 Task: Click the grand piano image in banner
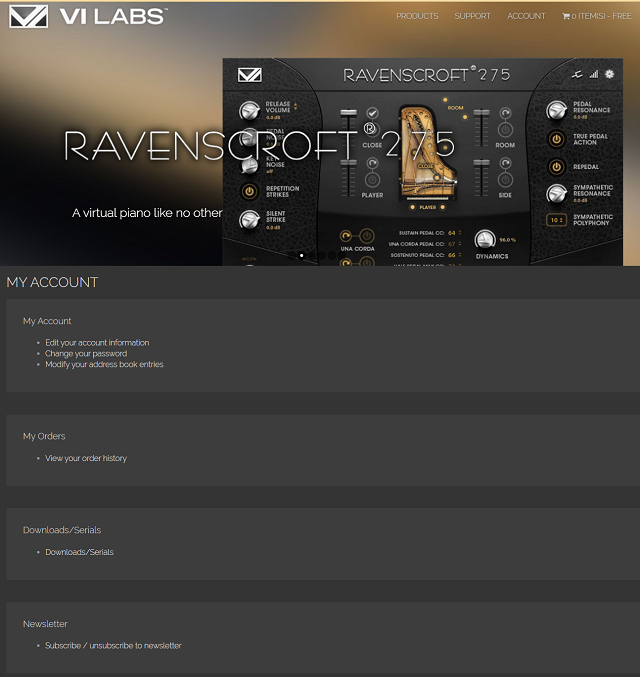click(x=427, y=153)
